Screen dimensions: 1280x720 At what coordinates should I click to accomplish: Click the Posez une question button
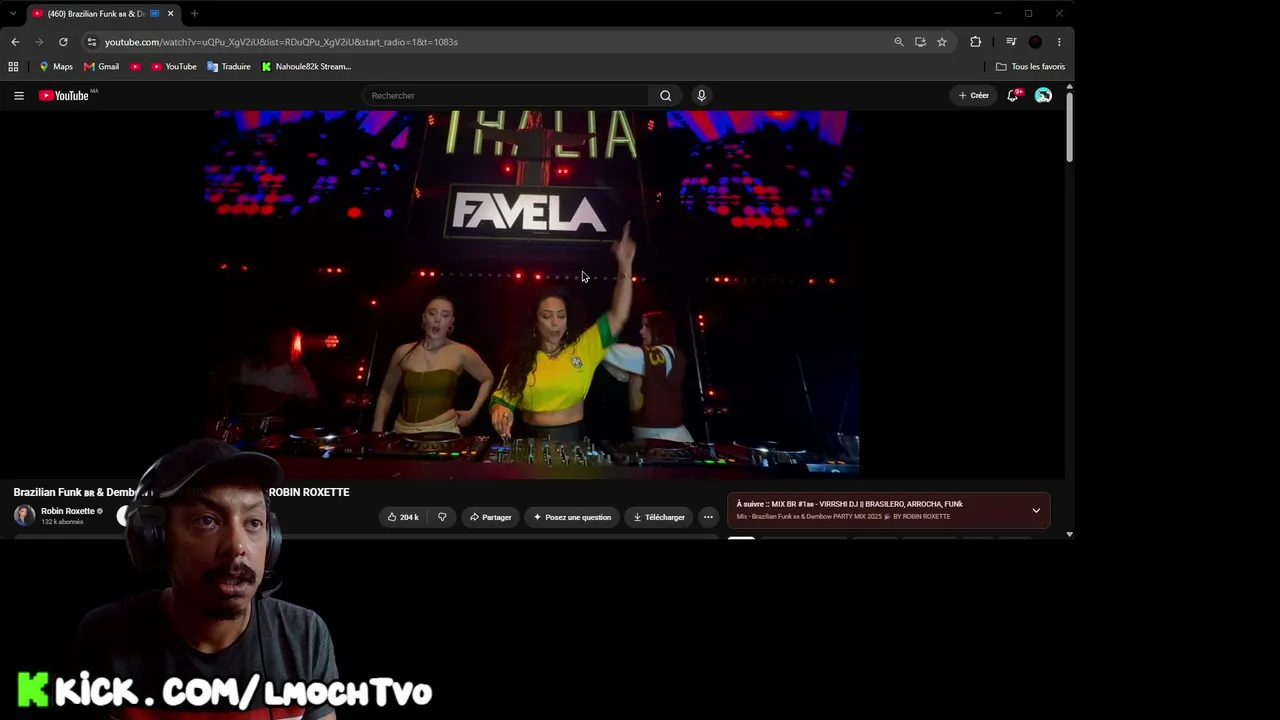[572, 517]
